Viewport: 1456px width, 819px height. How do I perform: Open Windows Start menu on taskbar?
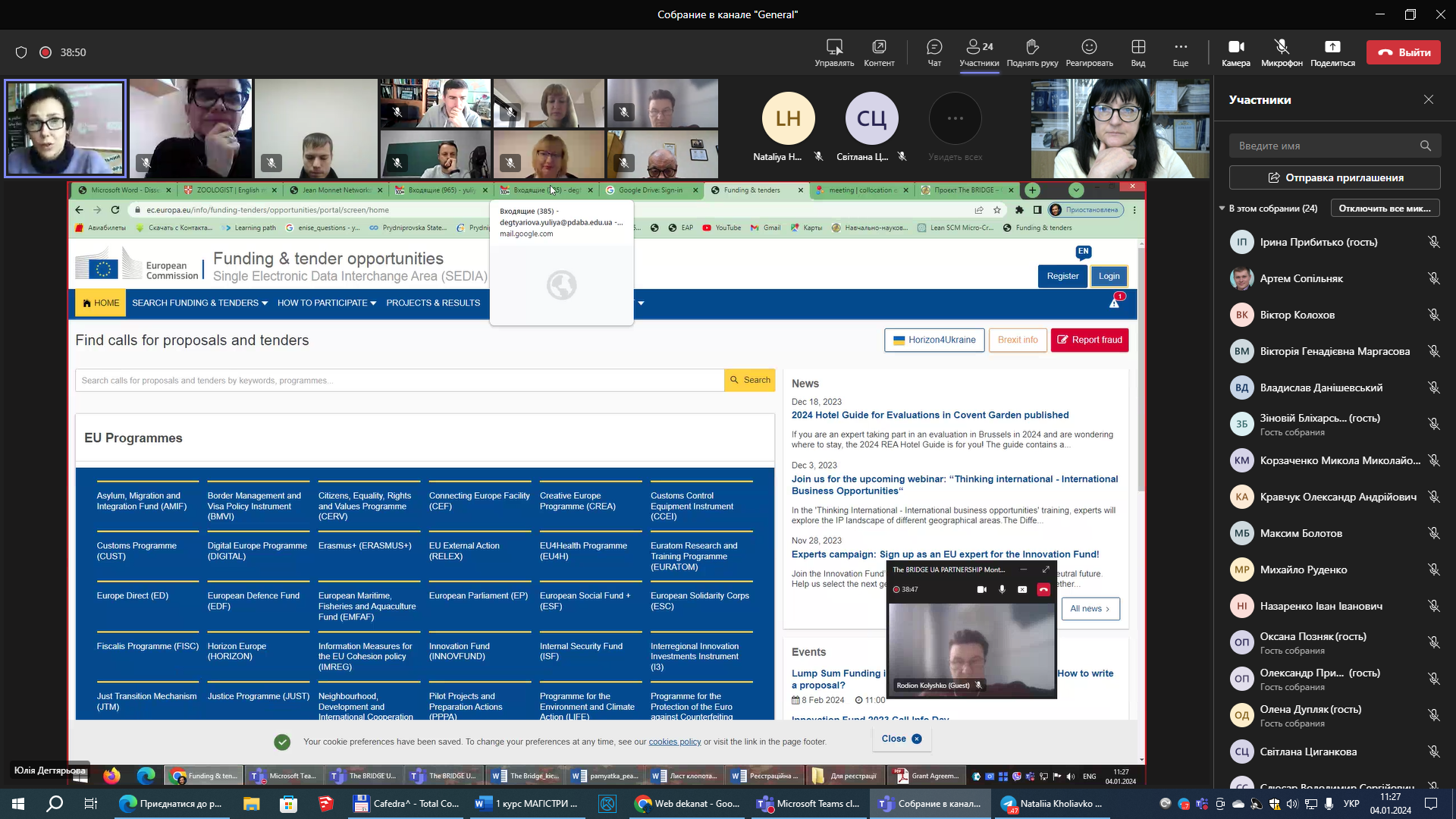[18, 804]
